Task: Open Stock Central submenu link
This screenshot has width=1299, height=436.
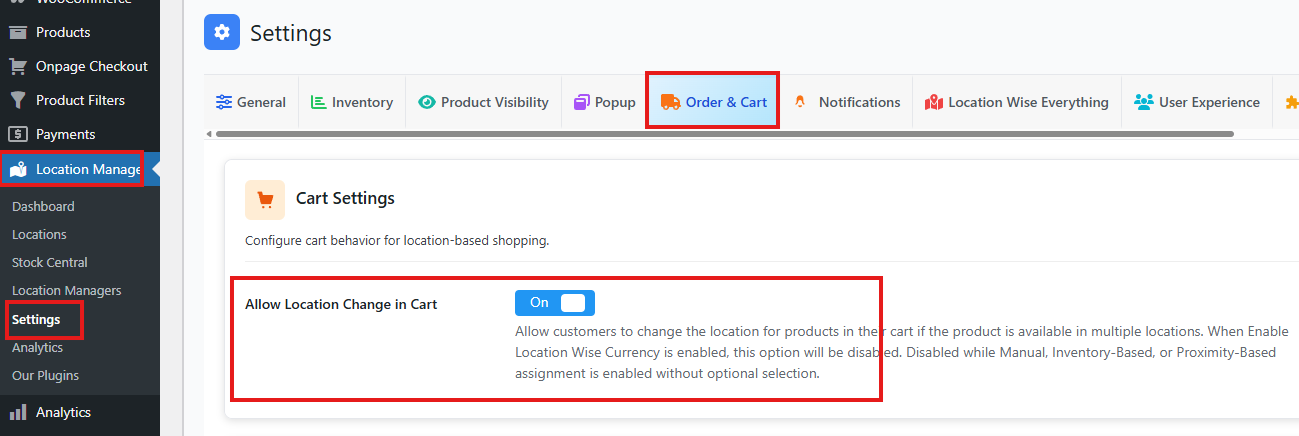Action: click(50, 262)
